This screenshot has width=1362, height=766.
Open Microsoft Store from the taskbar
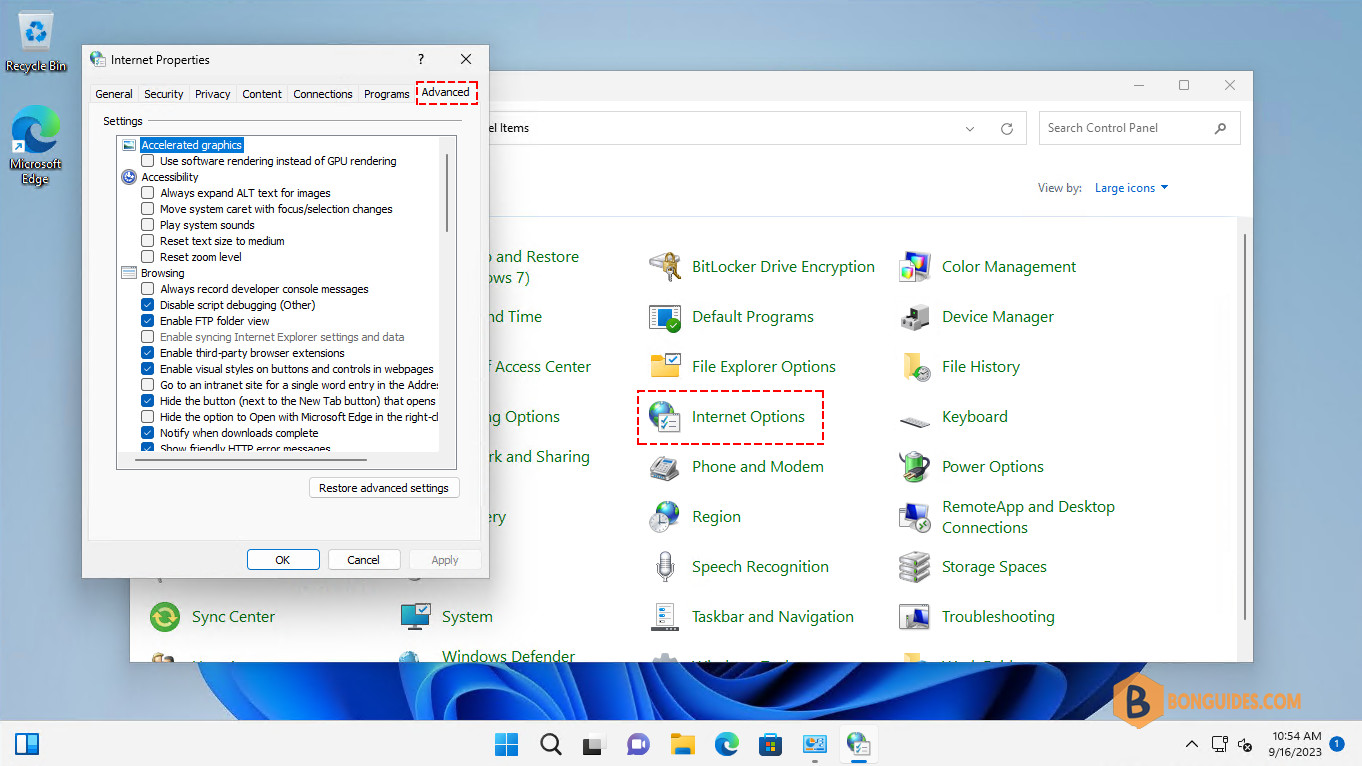tap(771, 744)
